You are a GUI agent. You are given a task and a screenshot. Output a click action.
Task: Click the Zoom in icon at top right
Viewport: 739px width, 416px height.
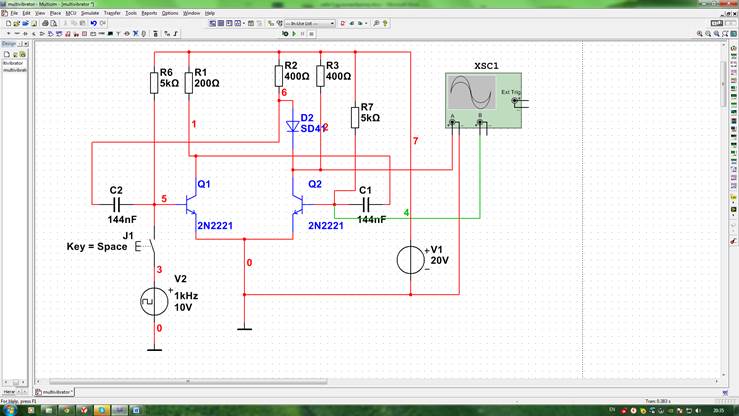point(699,34)
